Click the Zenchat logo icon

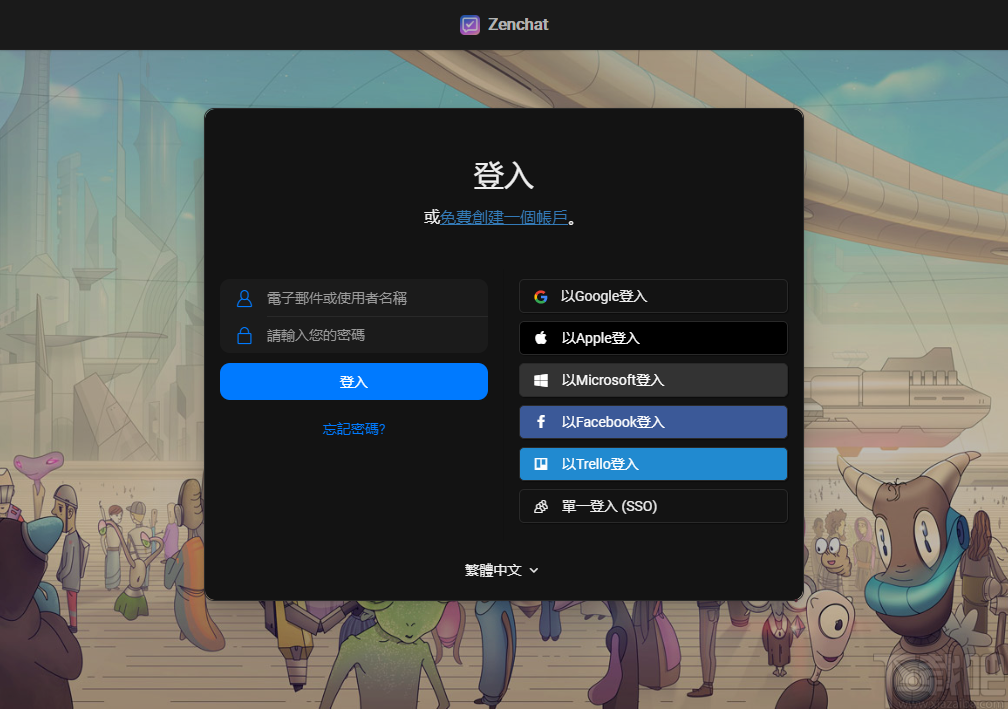coord(470,25)
